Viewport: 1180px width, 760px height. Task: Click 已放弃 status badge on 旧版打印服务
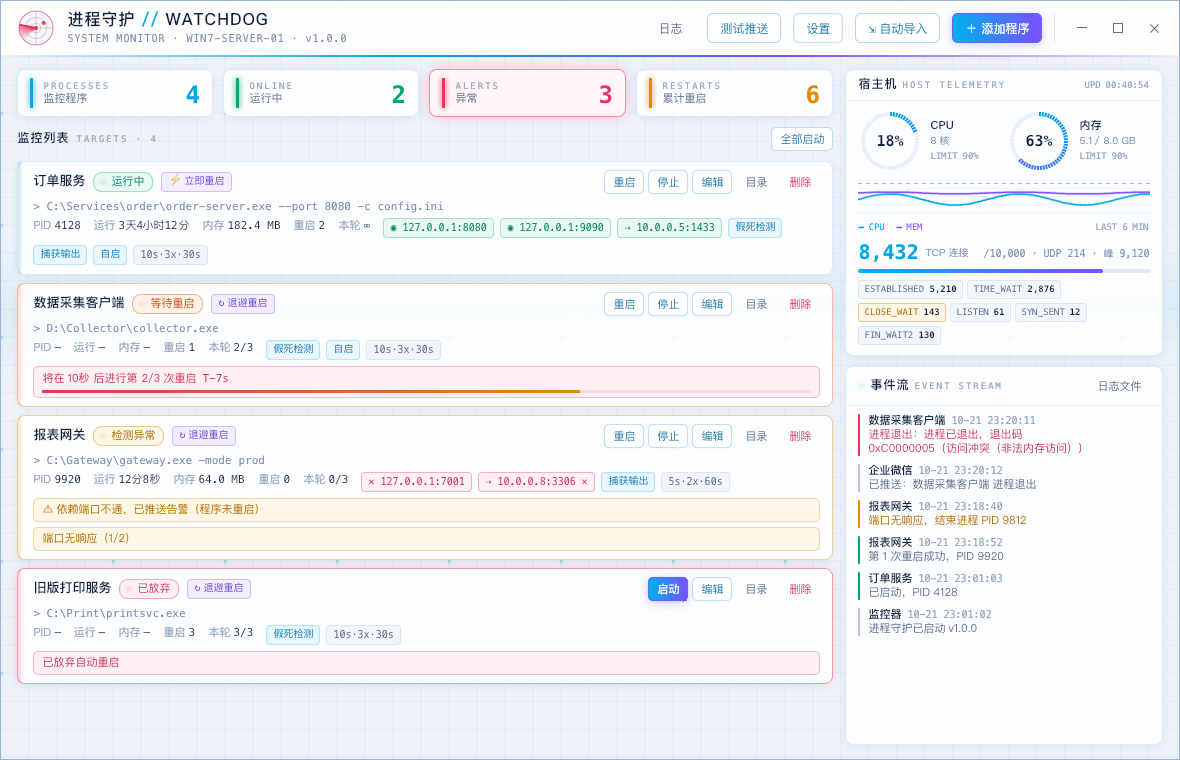pyautogui.click(x=149, y=588)
